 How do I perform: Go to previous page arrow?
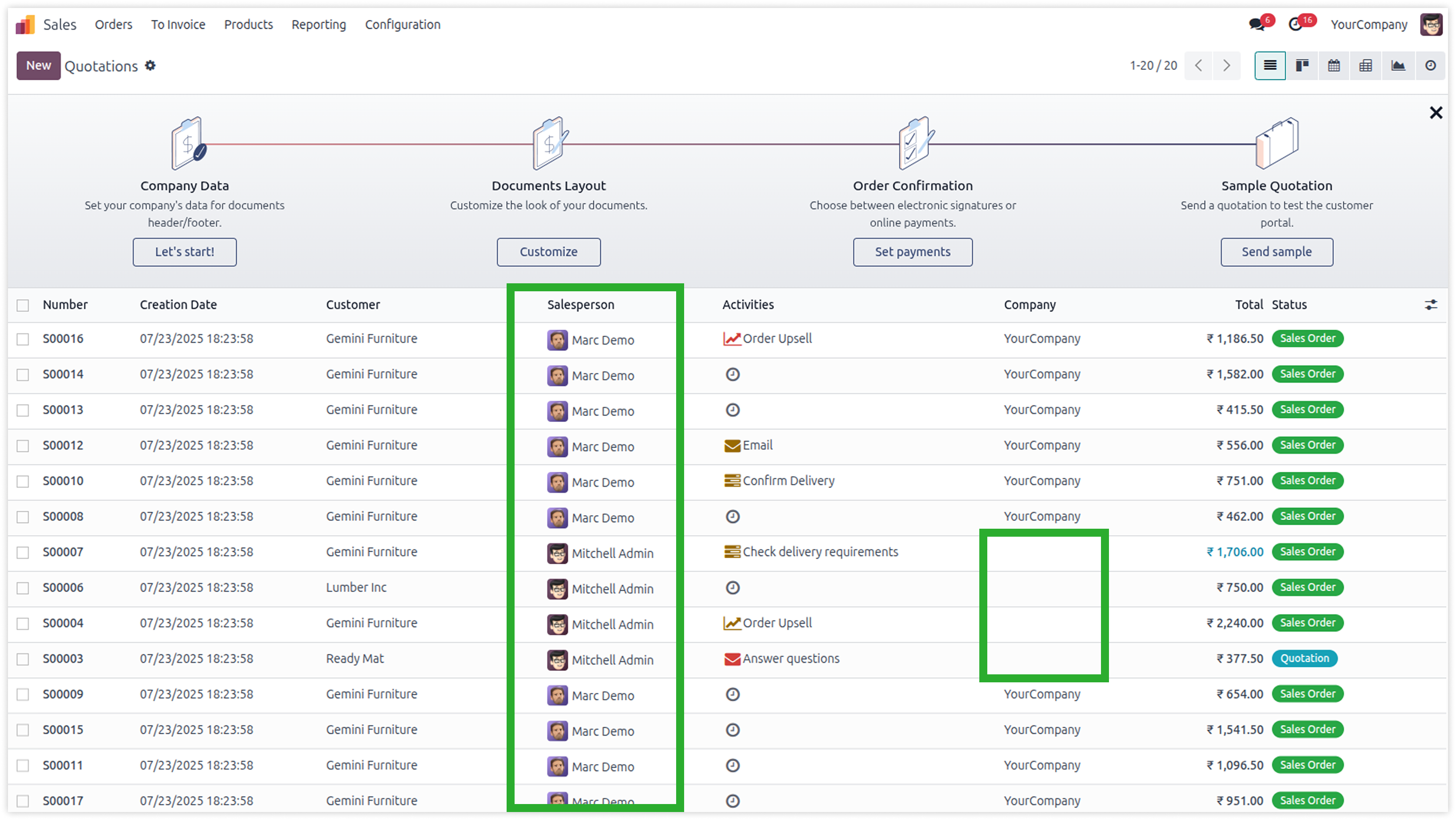1198,66
